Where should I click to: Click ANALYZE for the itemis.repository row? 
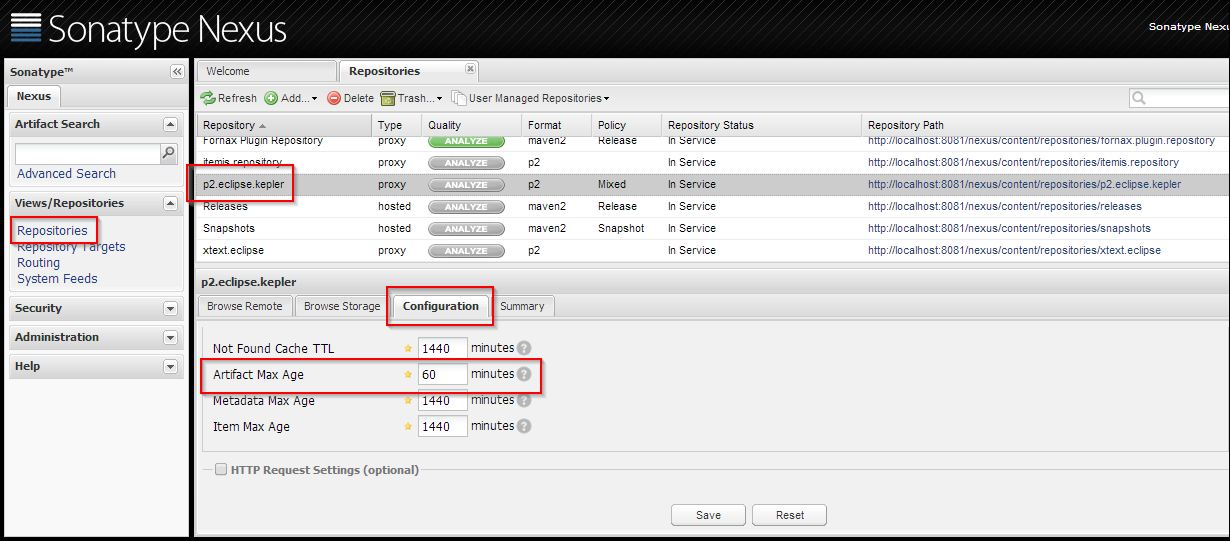[x=466, y=163]
